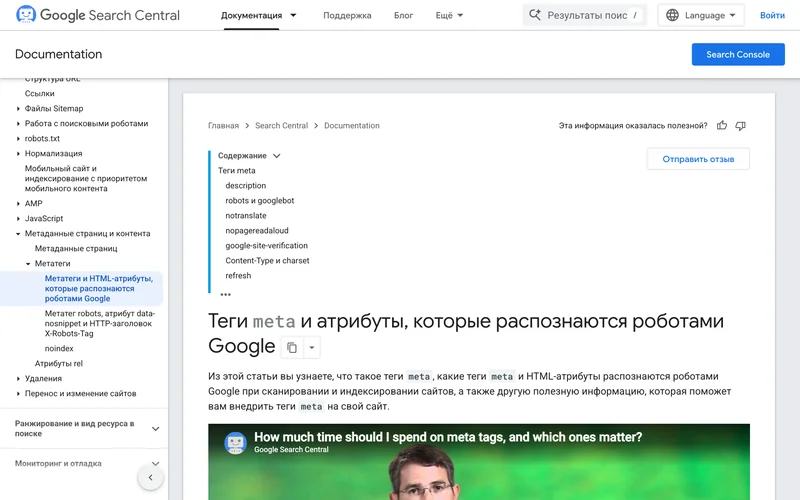Click the Documentation breadcrumb link
This screenshot has height=500, width=800.
click(x=352, y=126)
